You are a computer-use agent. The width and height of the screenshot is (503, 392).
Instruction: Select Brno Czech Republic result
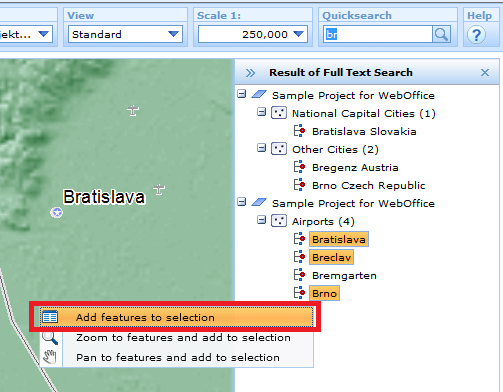pyautogui.click(x=368, y=185)
